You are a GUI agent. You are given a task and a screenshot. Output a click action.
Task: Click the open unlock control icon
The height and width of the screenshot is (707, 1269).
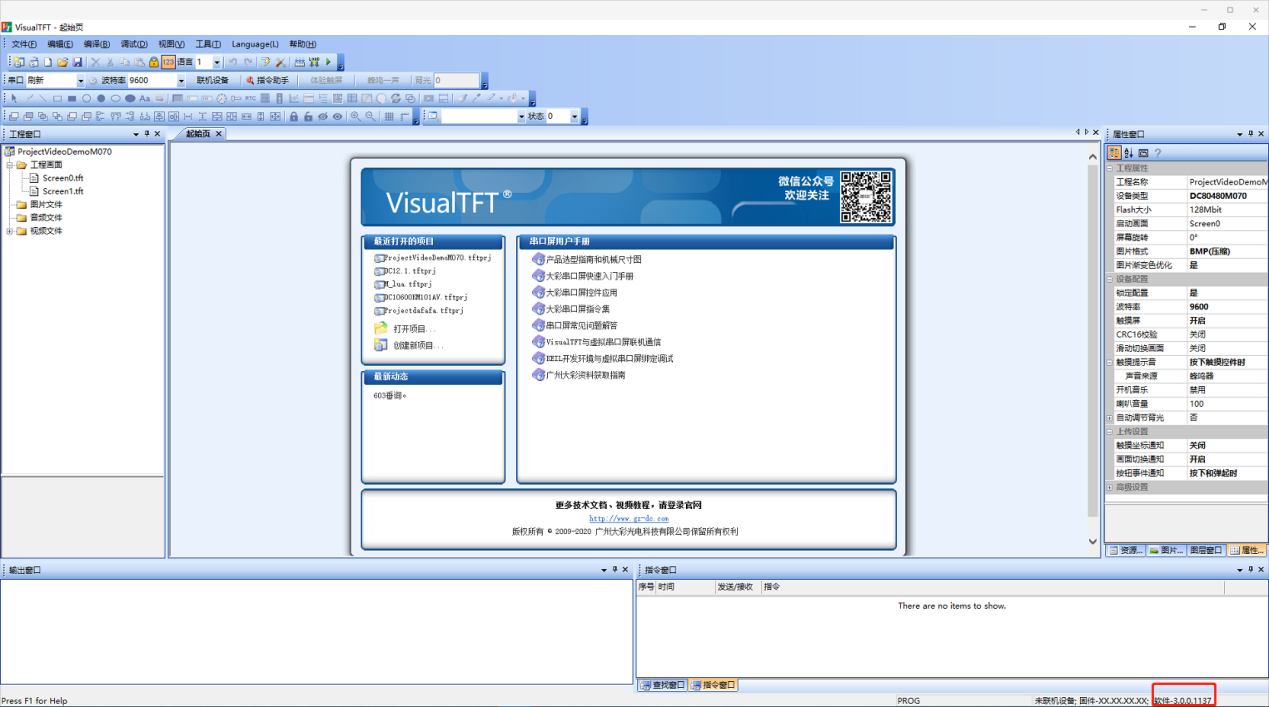[308, 117]
